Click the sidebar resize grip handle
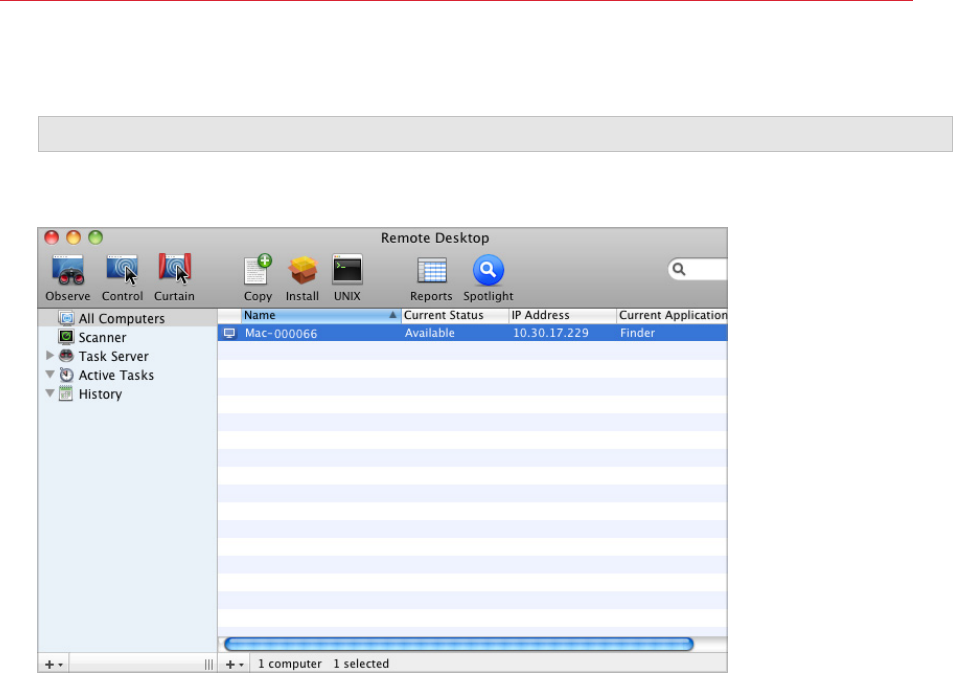Viewport: 953px width, 673px height. point(208,664)
